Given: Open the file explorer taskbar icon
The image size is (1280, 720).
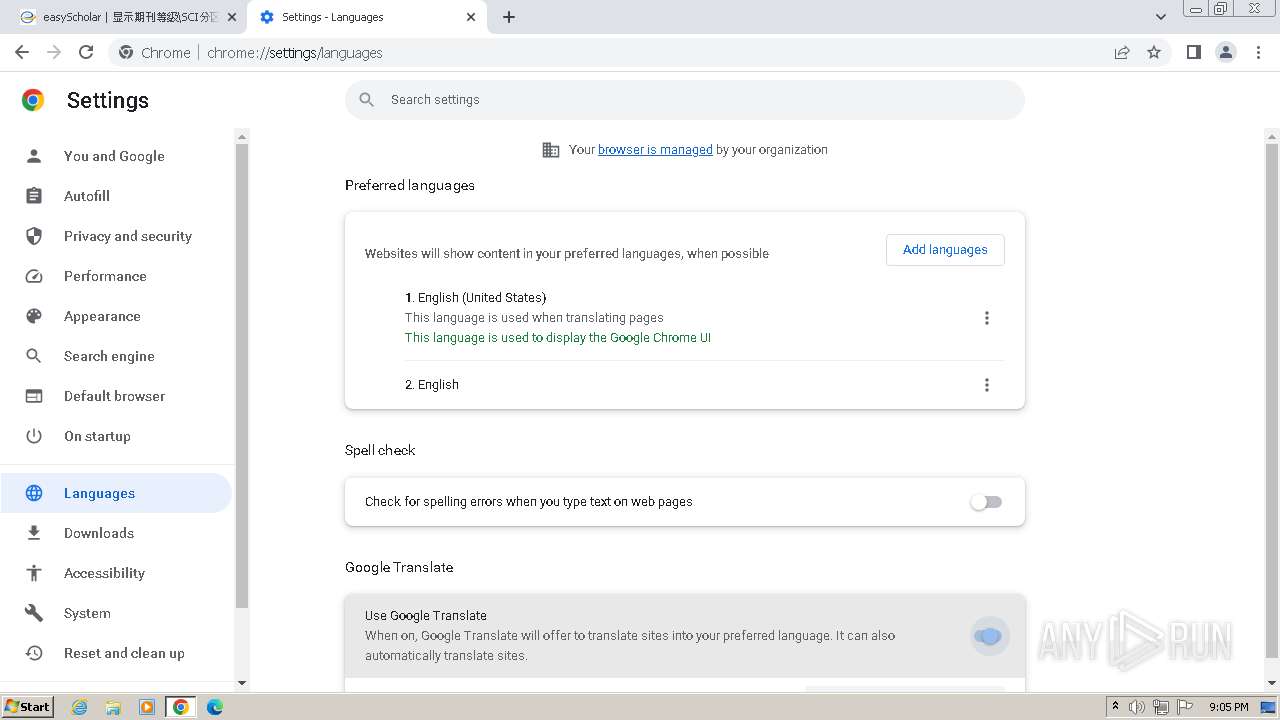Looking at the screenshot, I should coord(113,707).
